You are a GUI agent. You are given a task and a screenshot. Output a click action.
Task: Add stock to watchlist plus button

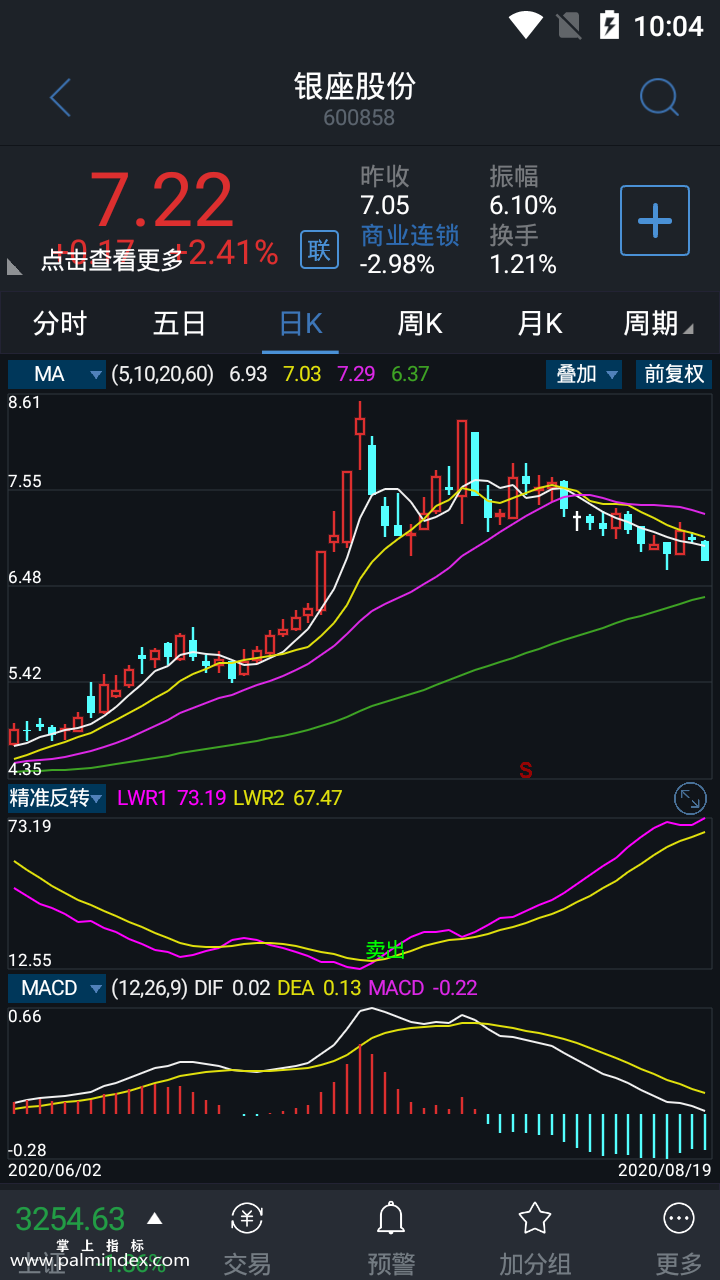tap(655, 220)
